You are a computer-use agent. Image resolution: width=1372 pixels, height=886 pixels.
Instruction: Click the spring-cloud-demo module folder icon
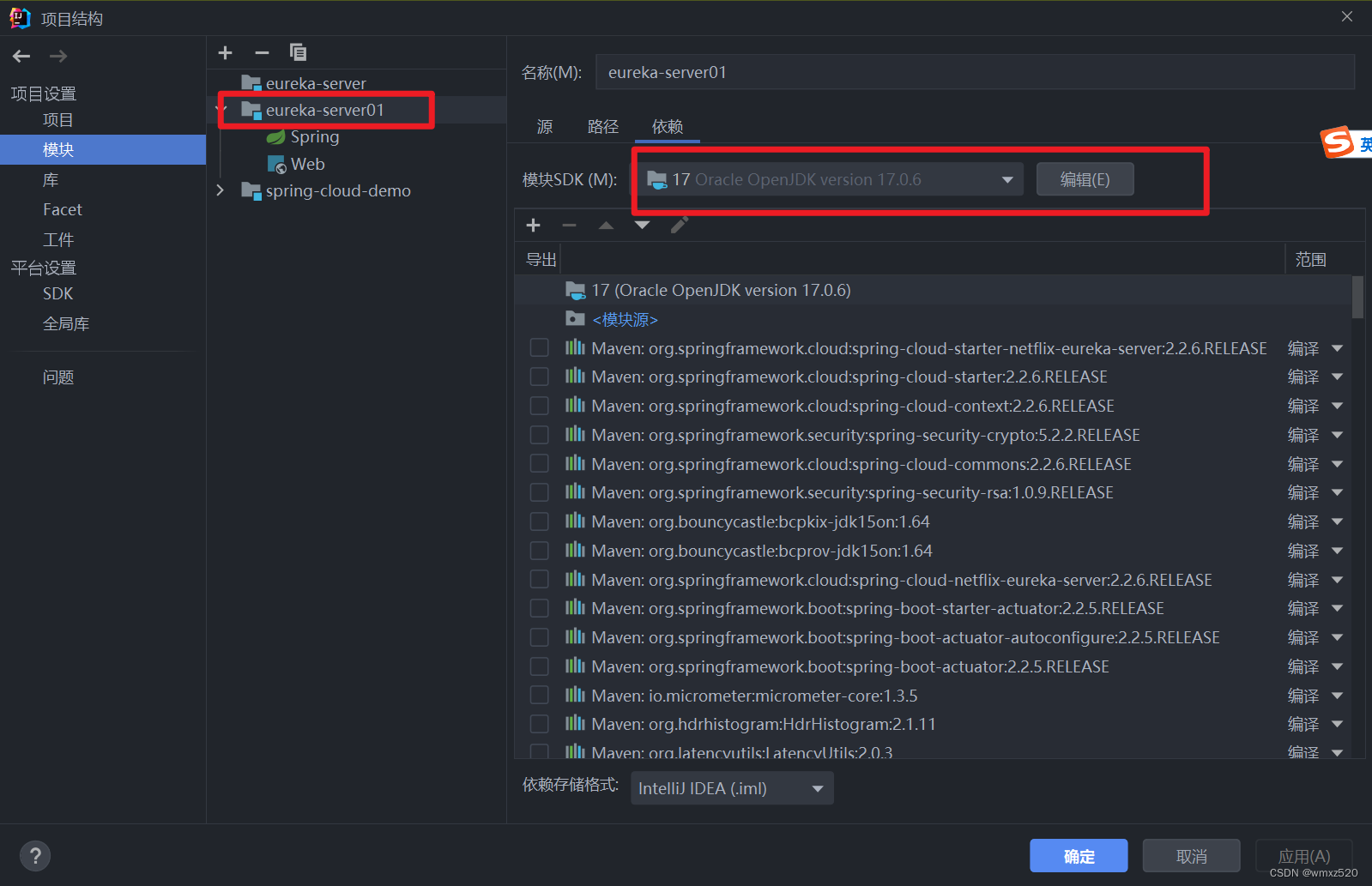251,191
